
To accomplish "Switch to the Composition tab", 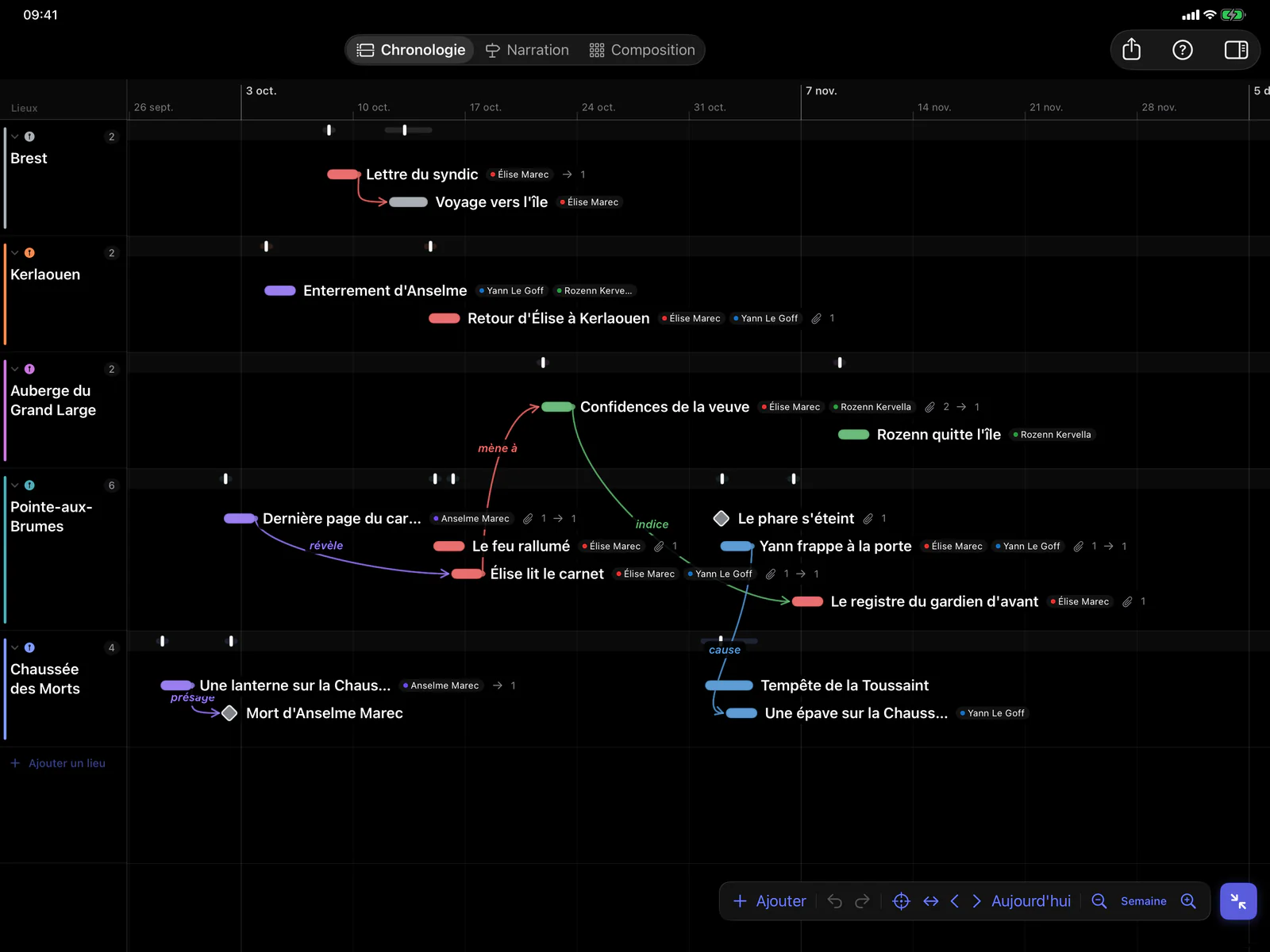I will (x=642, y=50).
